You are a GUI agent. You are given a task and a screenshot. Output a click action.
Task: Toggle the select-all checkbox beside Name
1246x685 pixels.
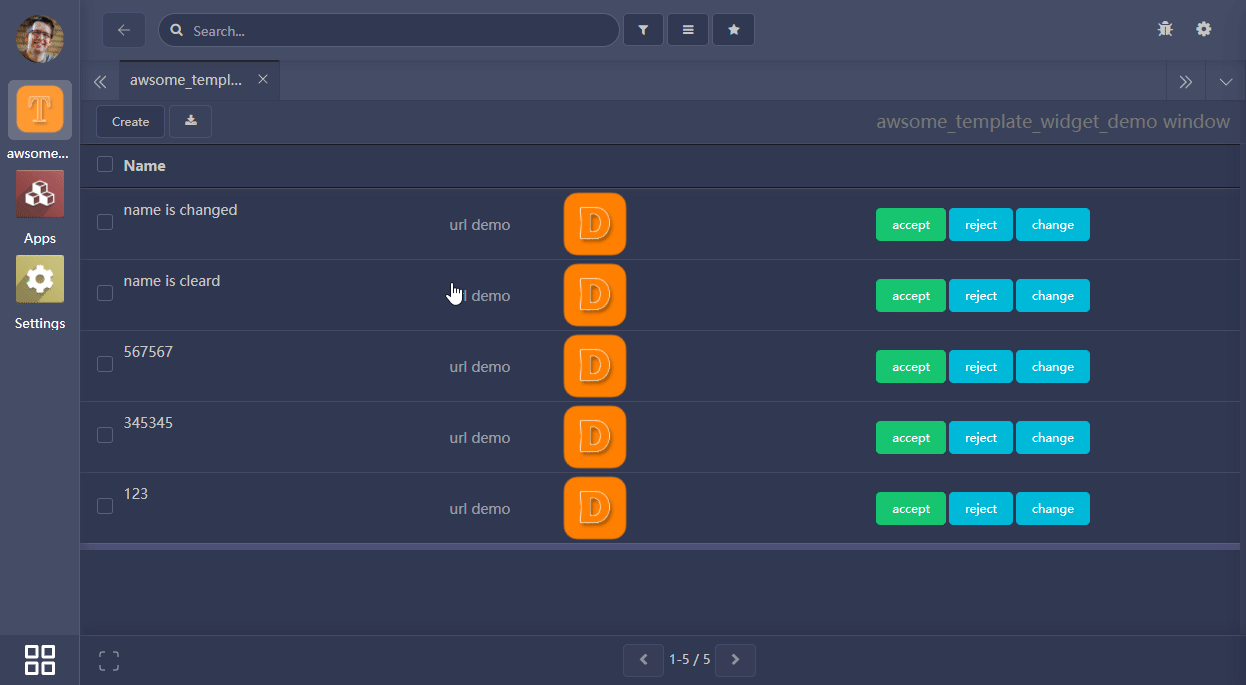pos(105,164)
